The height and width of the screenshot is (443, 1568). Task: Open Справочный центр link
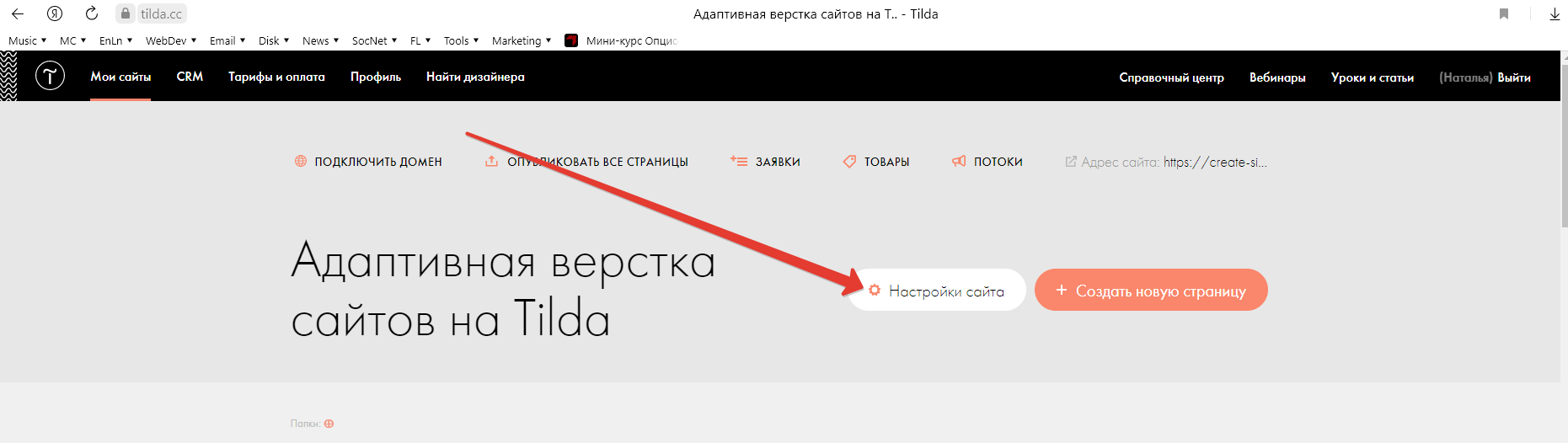point(1171,77)
